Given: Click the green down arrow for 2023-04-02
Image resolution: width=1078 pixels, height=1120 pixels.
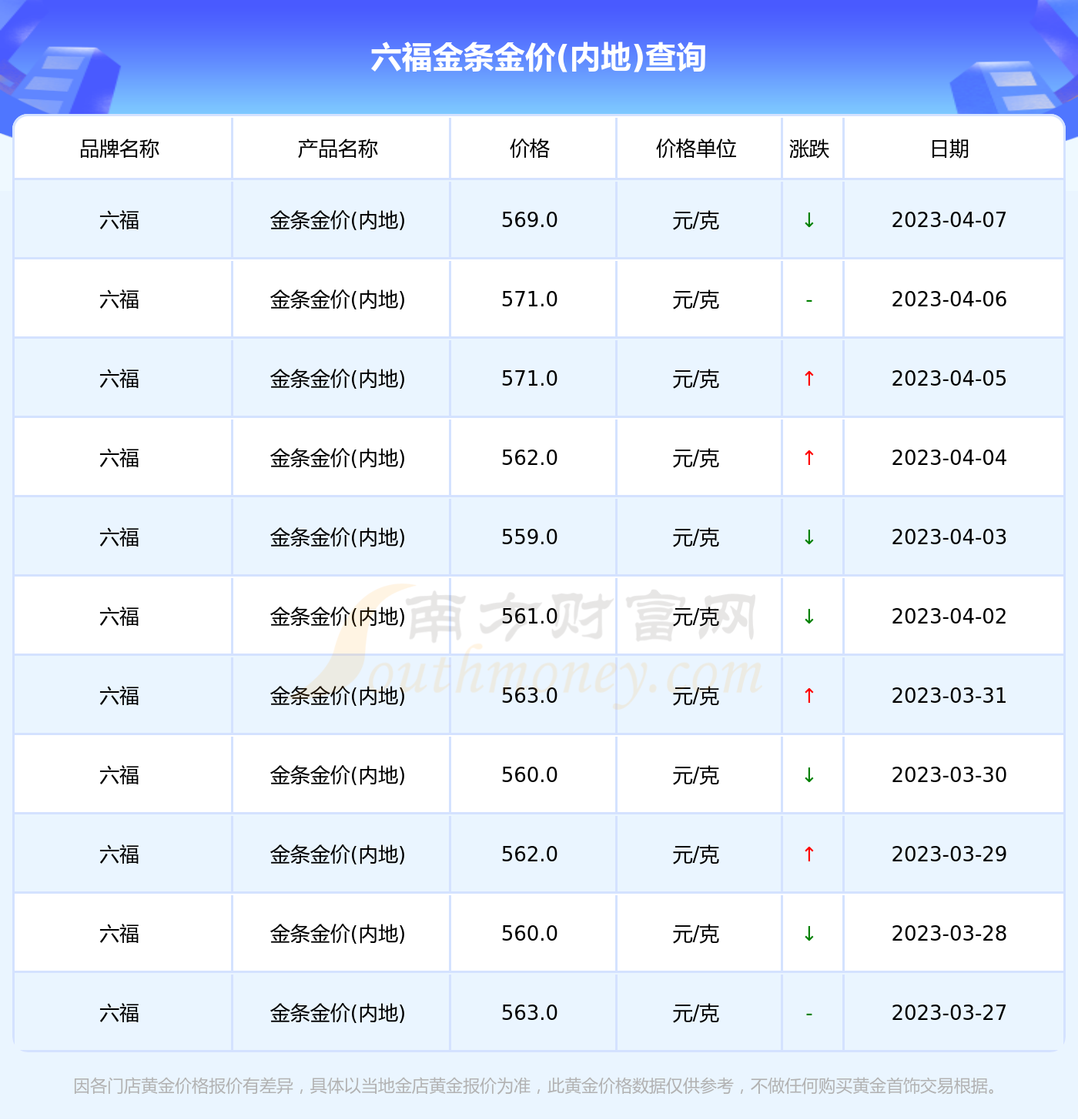Looking at the screenshot, I should tap(809, 617).
